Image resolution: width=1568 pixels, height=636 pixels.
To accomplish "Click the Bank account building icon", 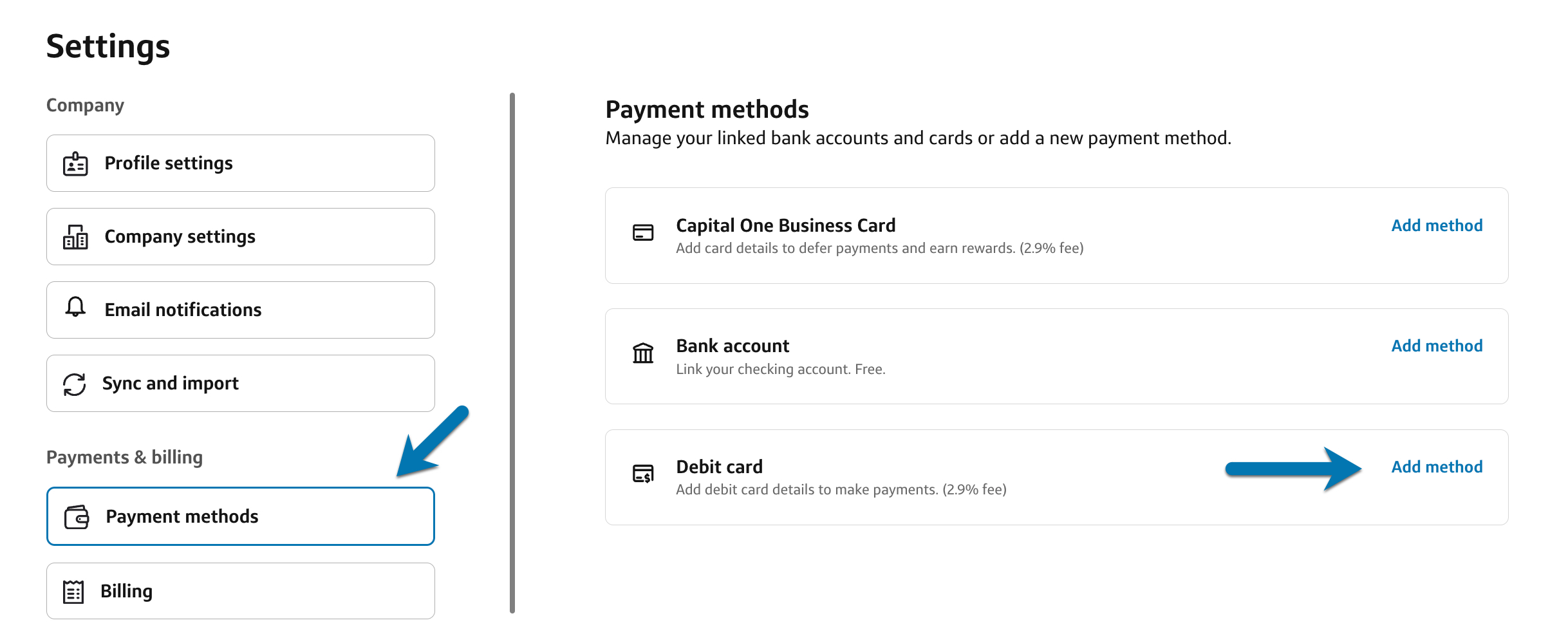I will tap(643, 353).
